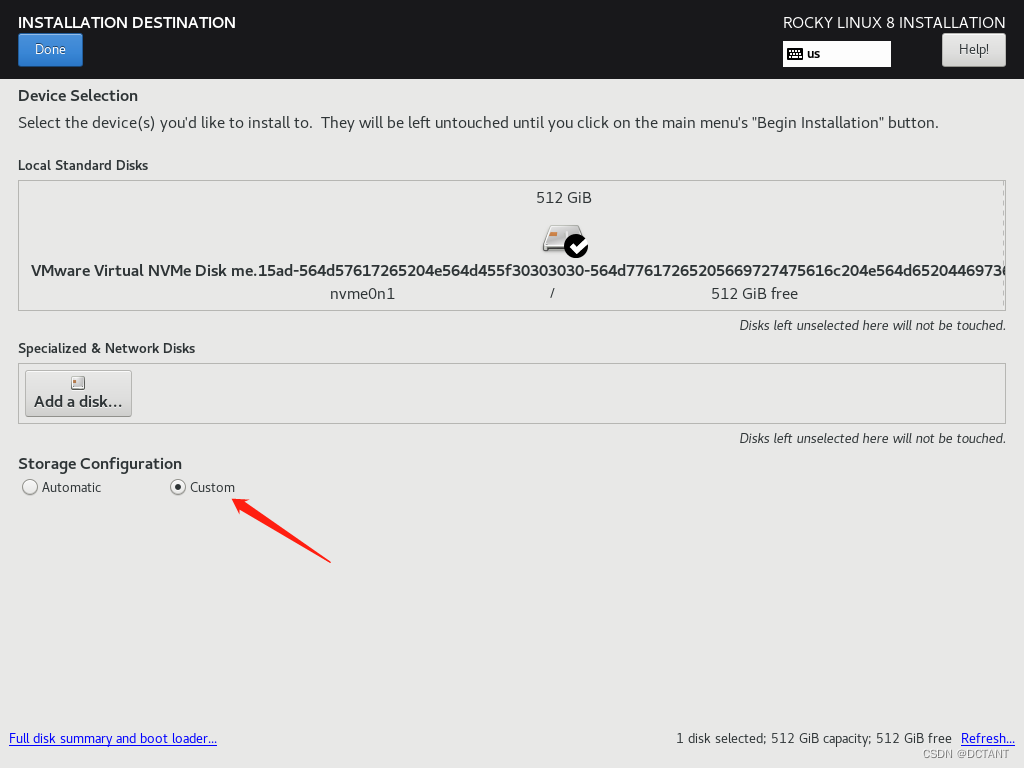The height and width of the screenshot is (768, 1024).
Task: Click the VMware Virtual NVMe Disk name
Action: pyautogui.click(x=517, y=270)
